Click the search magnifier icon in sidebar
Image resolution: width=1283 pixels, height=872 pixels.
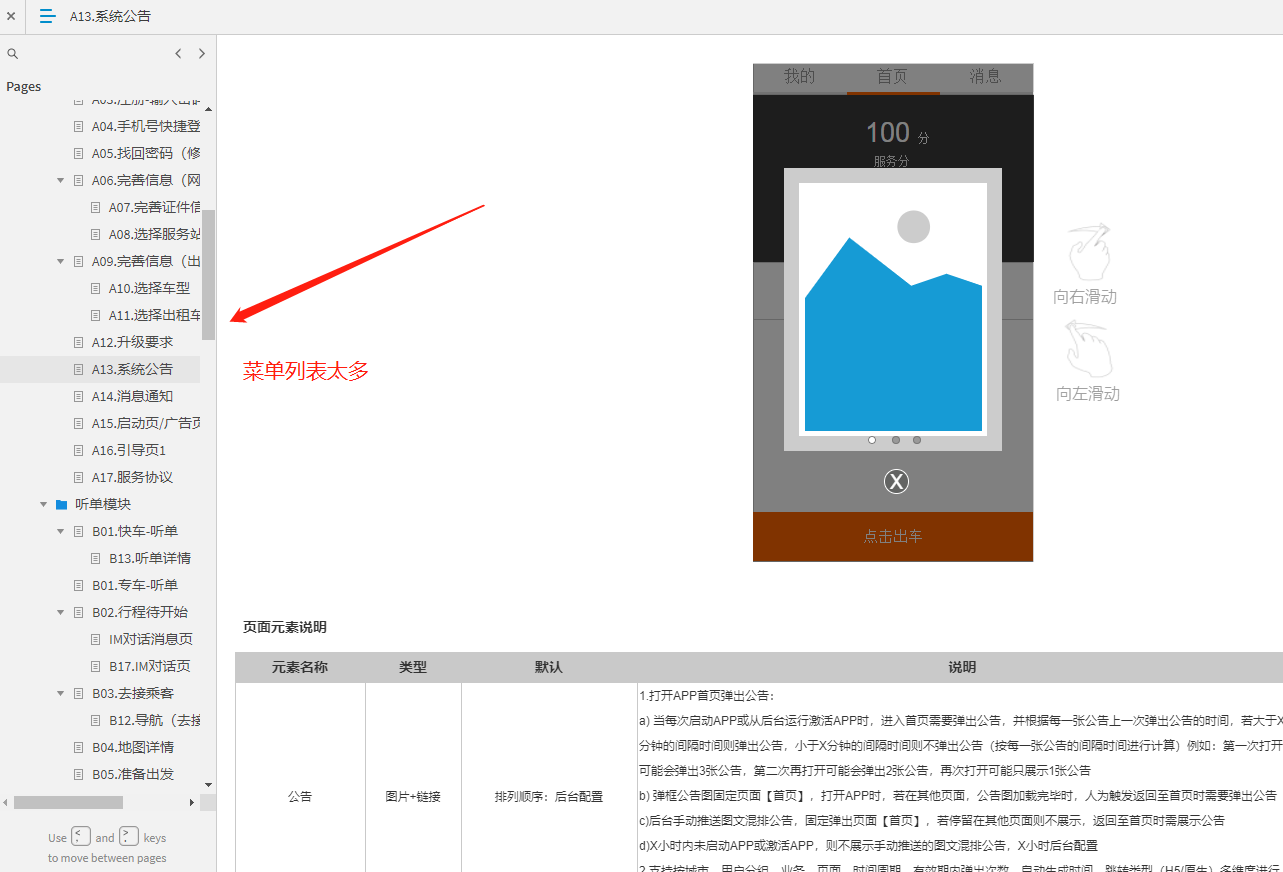coord(12,53)
